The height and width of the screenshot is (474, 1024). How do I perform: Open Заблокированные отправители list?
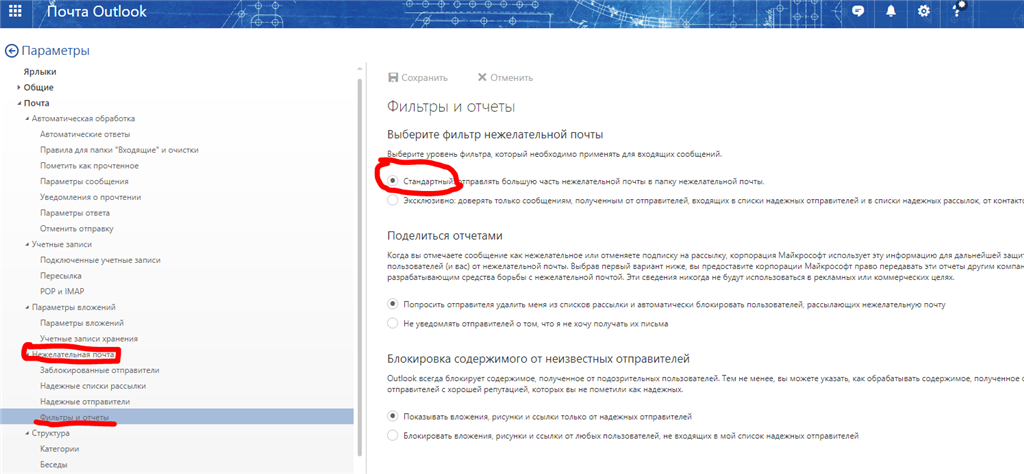click(99, 370)
